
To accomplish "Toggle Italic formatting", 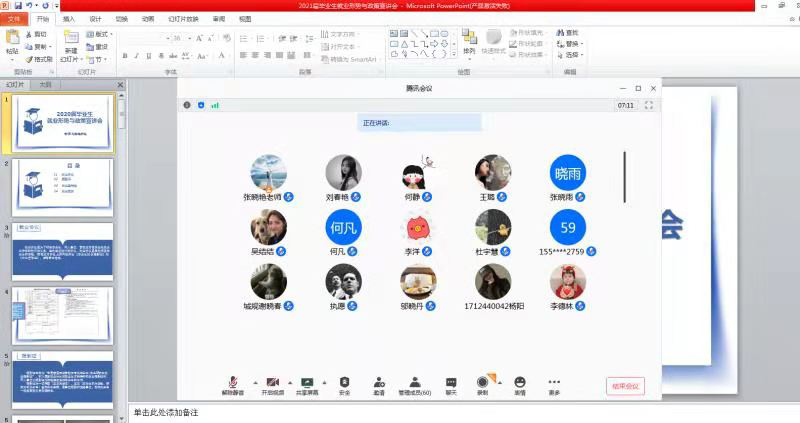I will coord(137,56).
